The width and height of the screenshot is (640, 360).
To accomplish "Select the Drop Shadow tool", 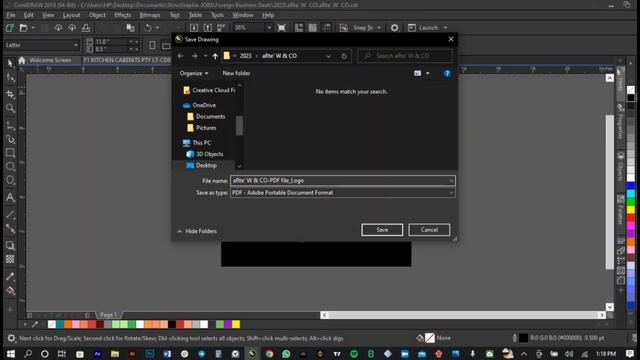I will [x=10, y=245].
